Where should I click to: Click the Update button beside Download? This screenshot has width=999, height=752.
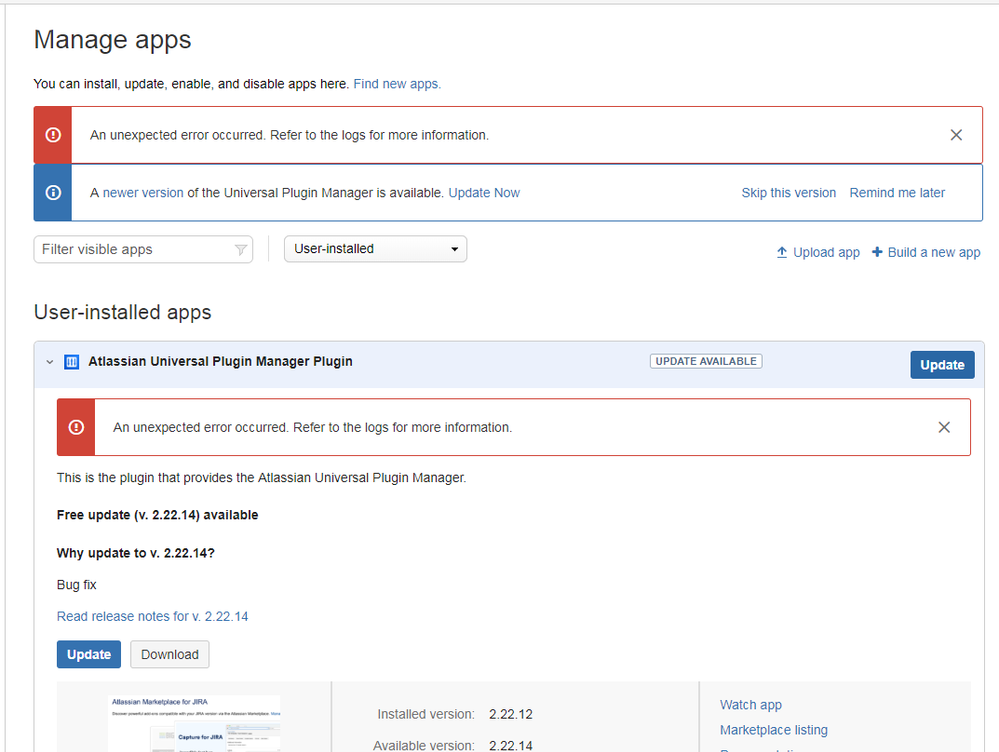[89, 654]
